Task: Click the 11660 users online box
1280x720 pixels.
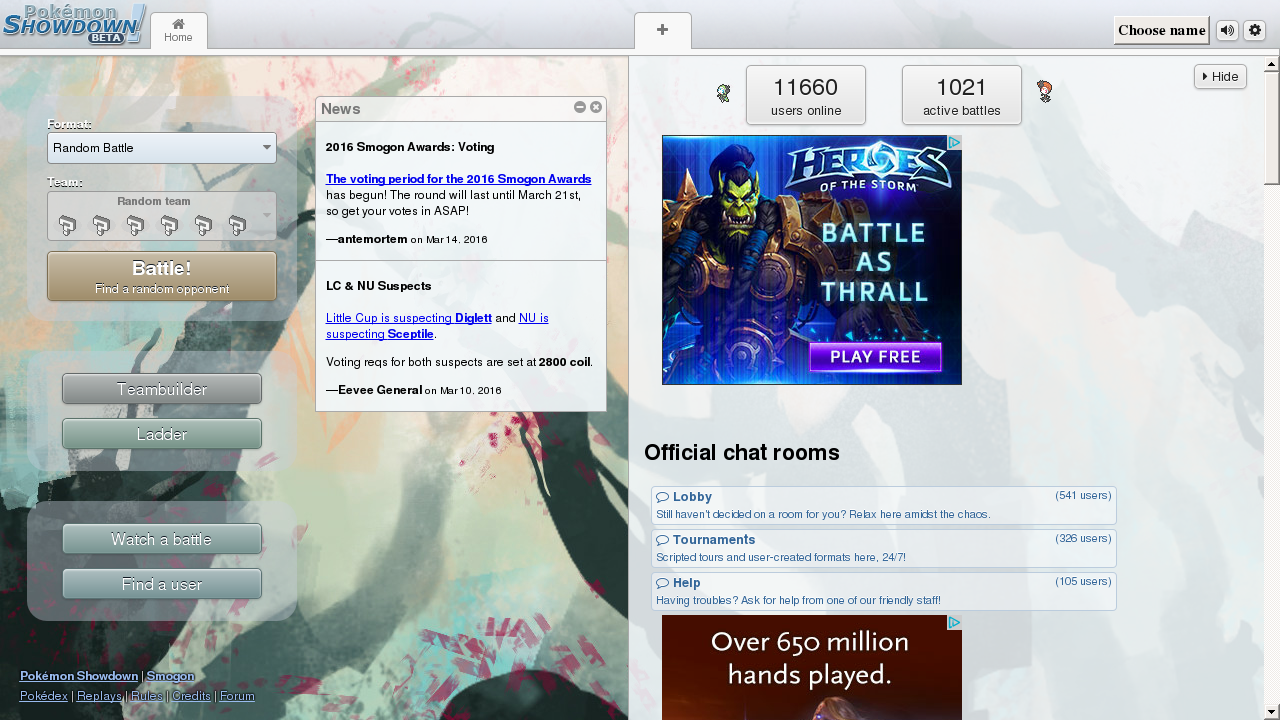Action: point(806,95)
